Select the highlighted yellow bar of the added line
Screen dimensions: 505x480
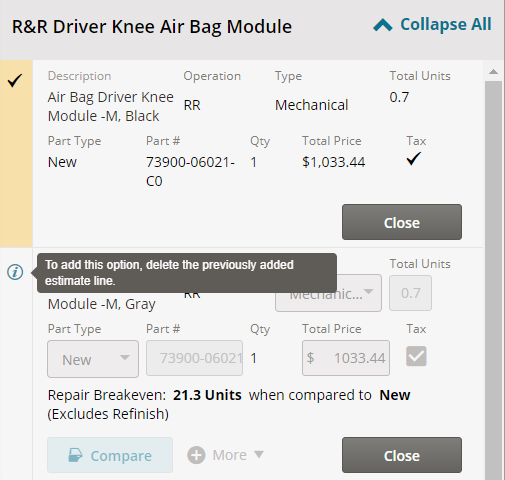click(16, 153)
